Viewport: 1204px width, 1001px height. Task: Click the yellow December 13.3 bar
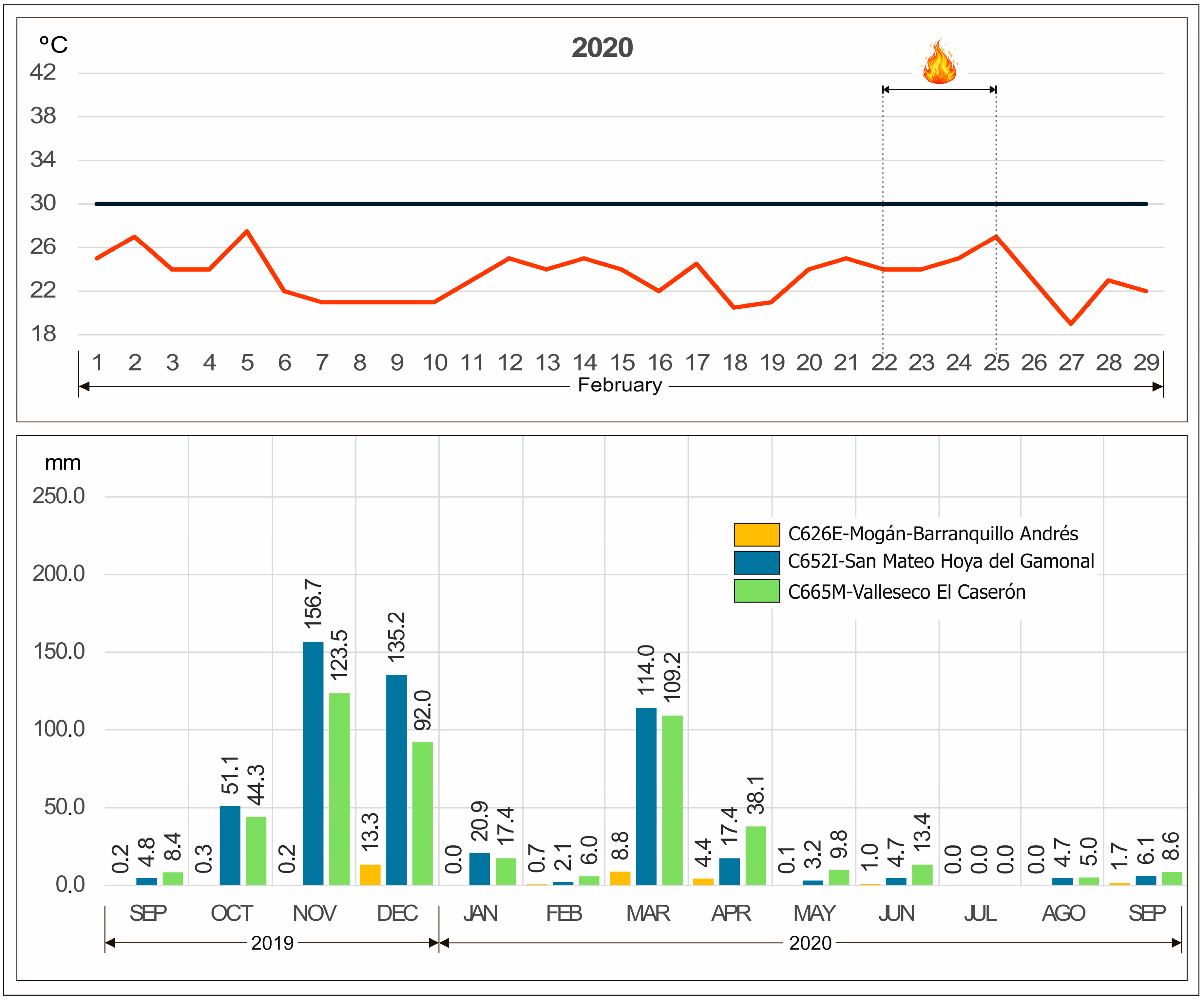pyautogui.click(x=370, y=874)
